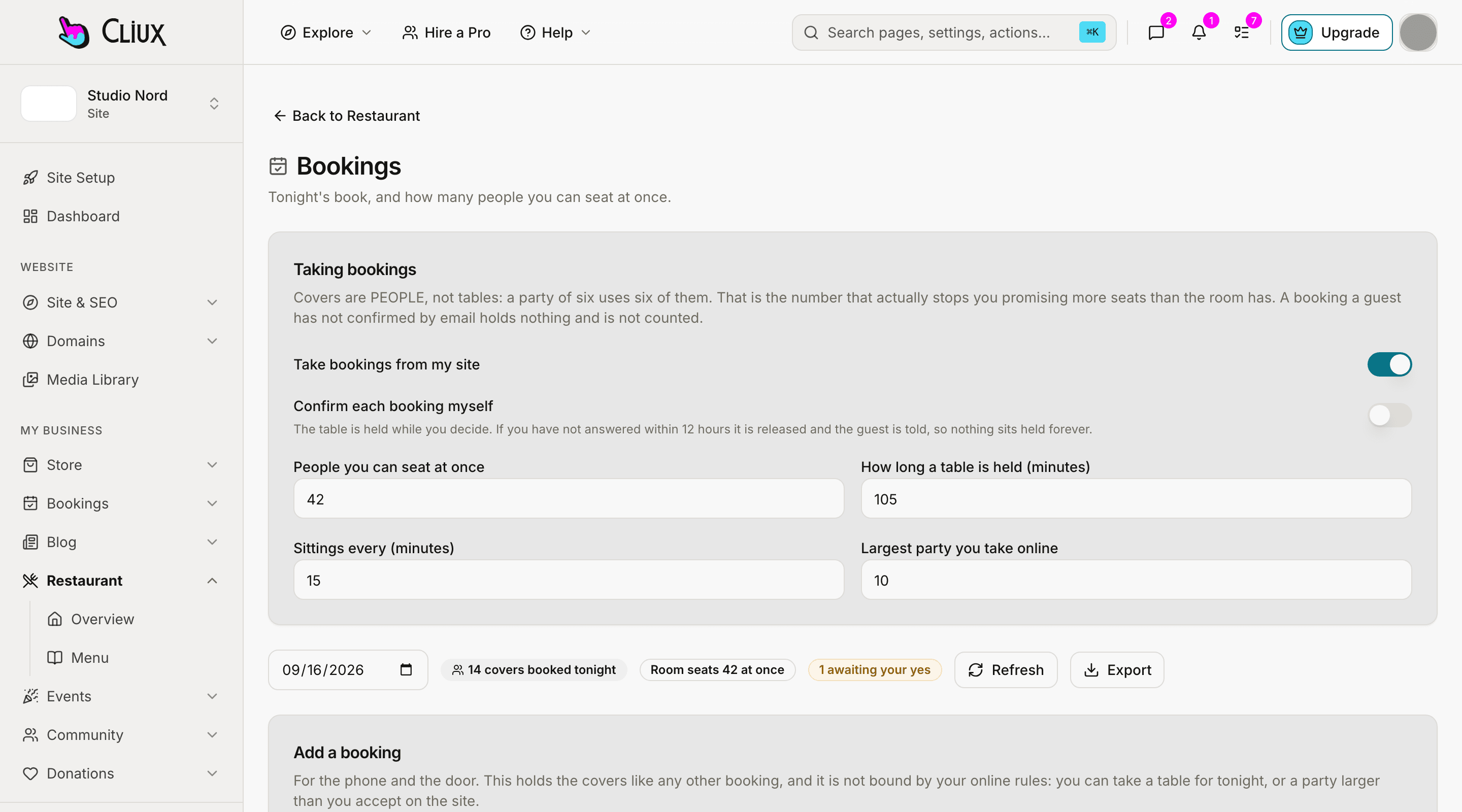
Task: Turn off Take bookings from my site
Action: tap(1389, 365)
